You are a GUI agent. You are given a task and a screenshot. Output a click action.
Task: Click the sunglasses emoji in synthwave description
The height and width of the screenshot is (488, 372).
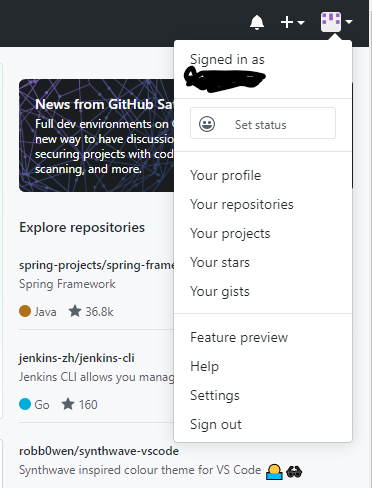point(294,472)
